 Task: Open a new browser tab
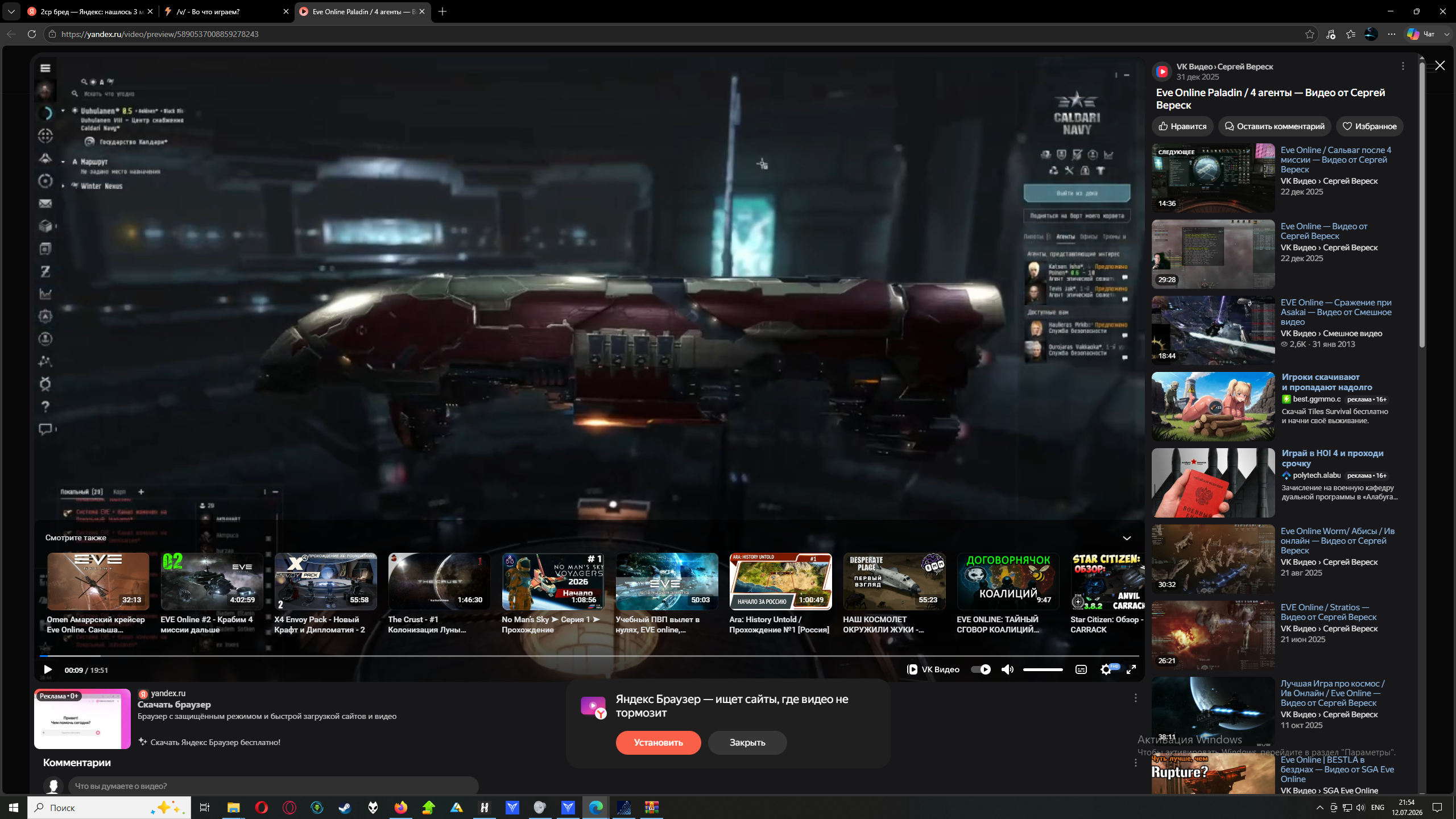click(x=442, y=11)
